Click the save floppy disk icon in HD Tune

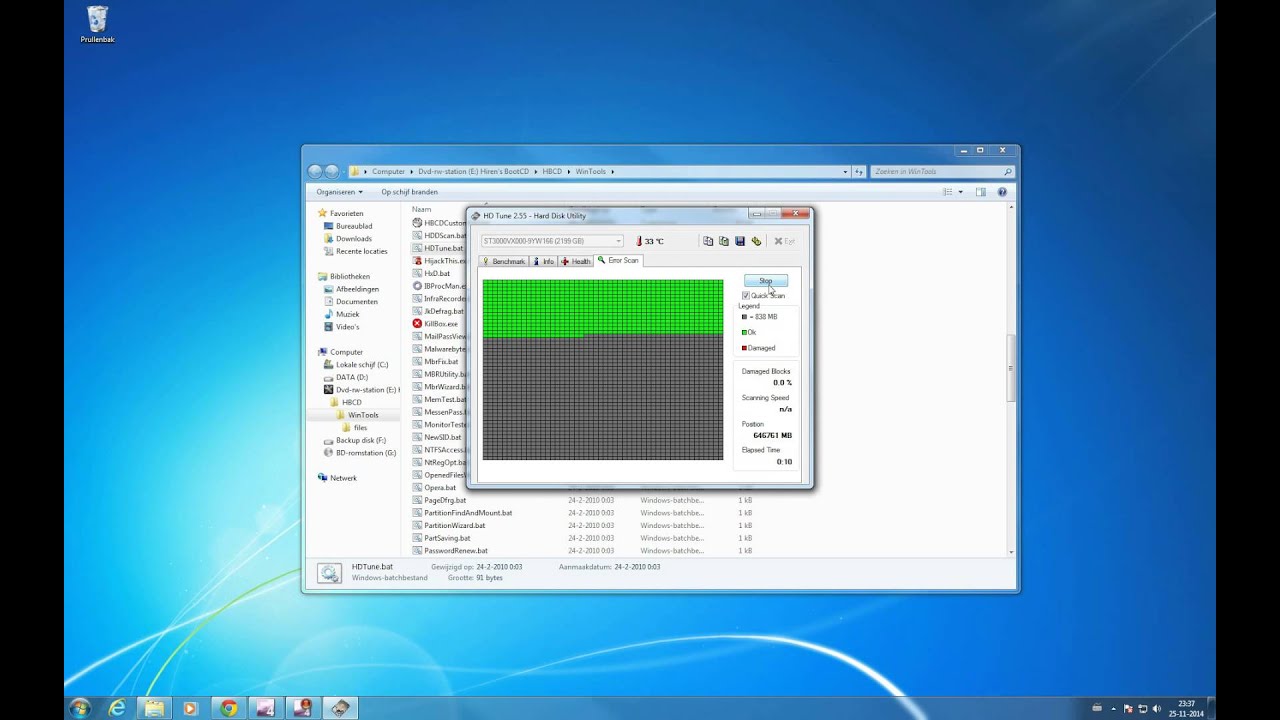coord(740,241)
